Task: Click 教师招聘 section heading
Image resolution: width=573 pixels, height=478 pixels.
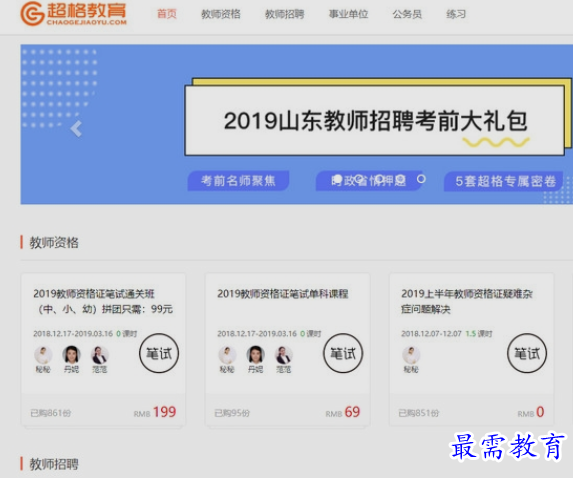Action: pyautogui.click(x=54, y=464)
